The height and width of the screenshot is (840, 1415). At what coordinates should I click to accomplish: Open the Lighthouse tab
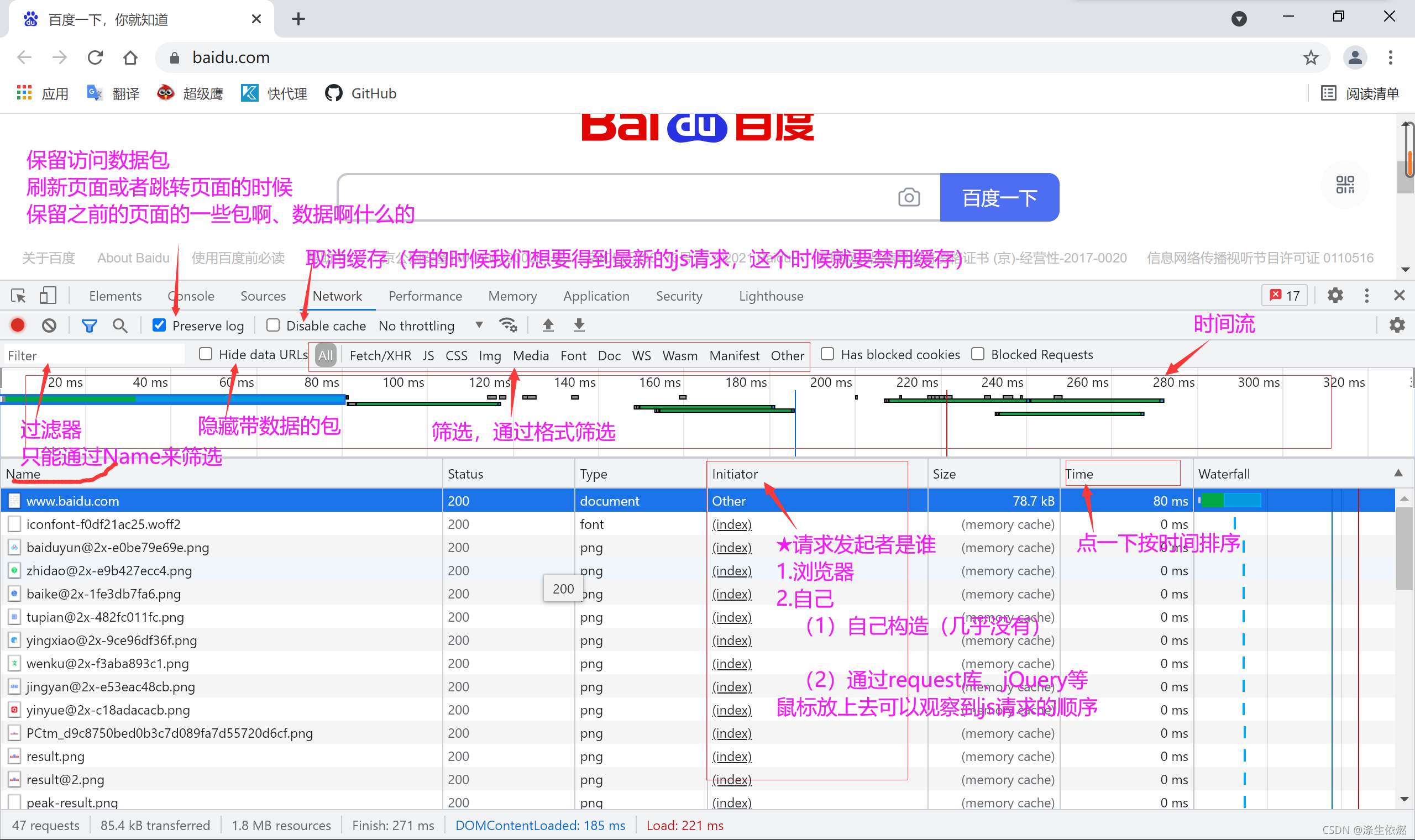coord(771,296)
